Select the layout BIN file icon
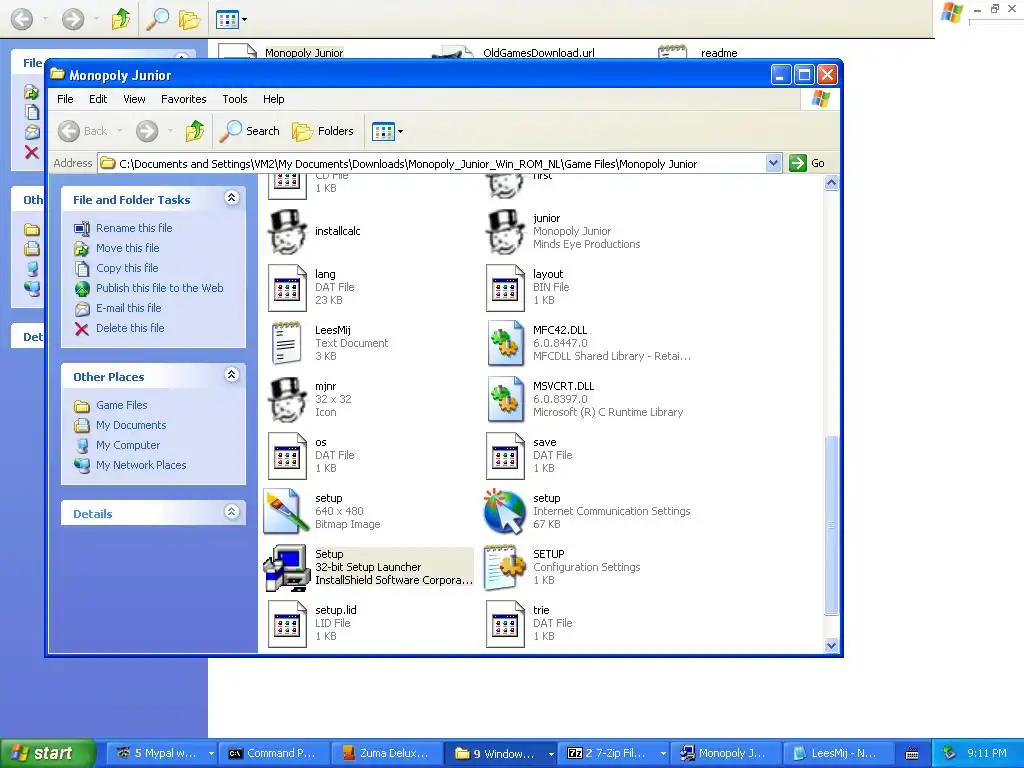Viewport: 1024px width, 768px height. pos(505,287)
